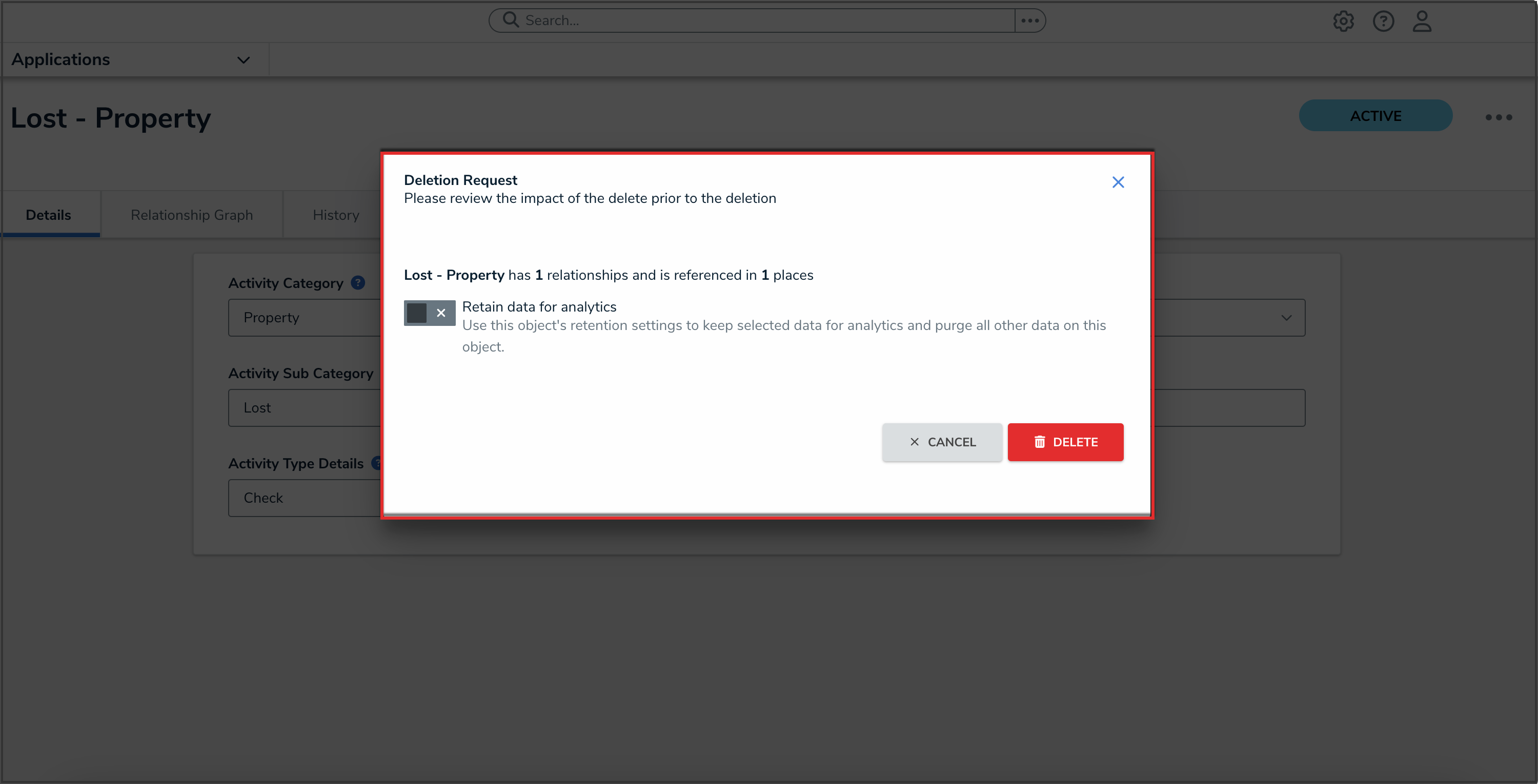The width and height of the screenshot is (1538, 784).
Task: Click the Active status button
Action: coord(1375,116)
